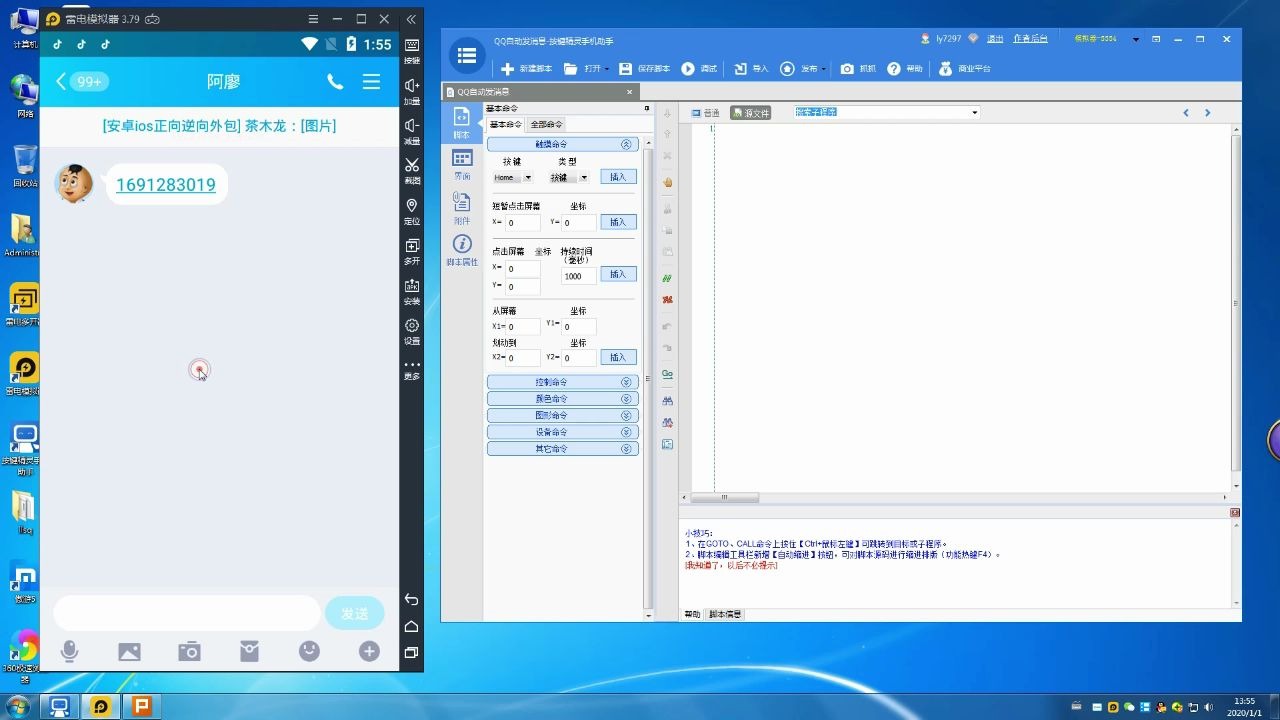This screenshot has width=1280, height=720.
Task: Click the hand icon in editor toolbar
Action: click(x=667, y=182)
